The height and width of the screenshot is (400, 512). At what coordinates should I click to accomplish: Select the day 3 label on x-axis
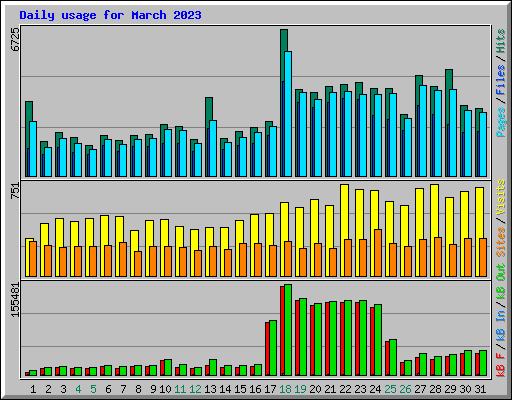[x=63, y=389]
